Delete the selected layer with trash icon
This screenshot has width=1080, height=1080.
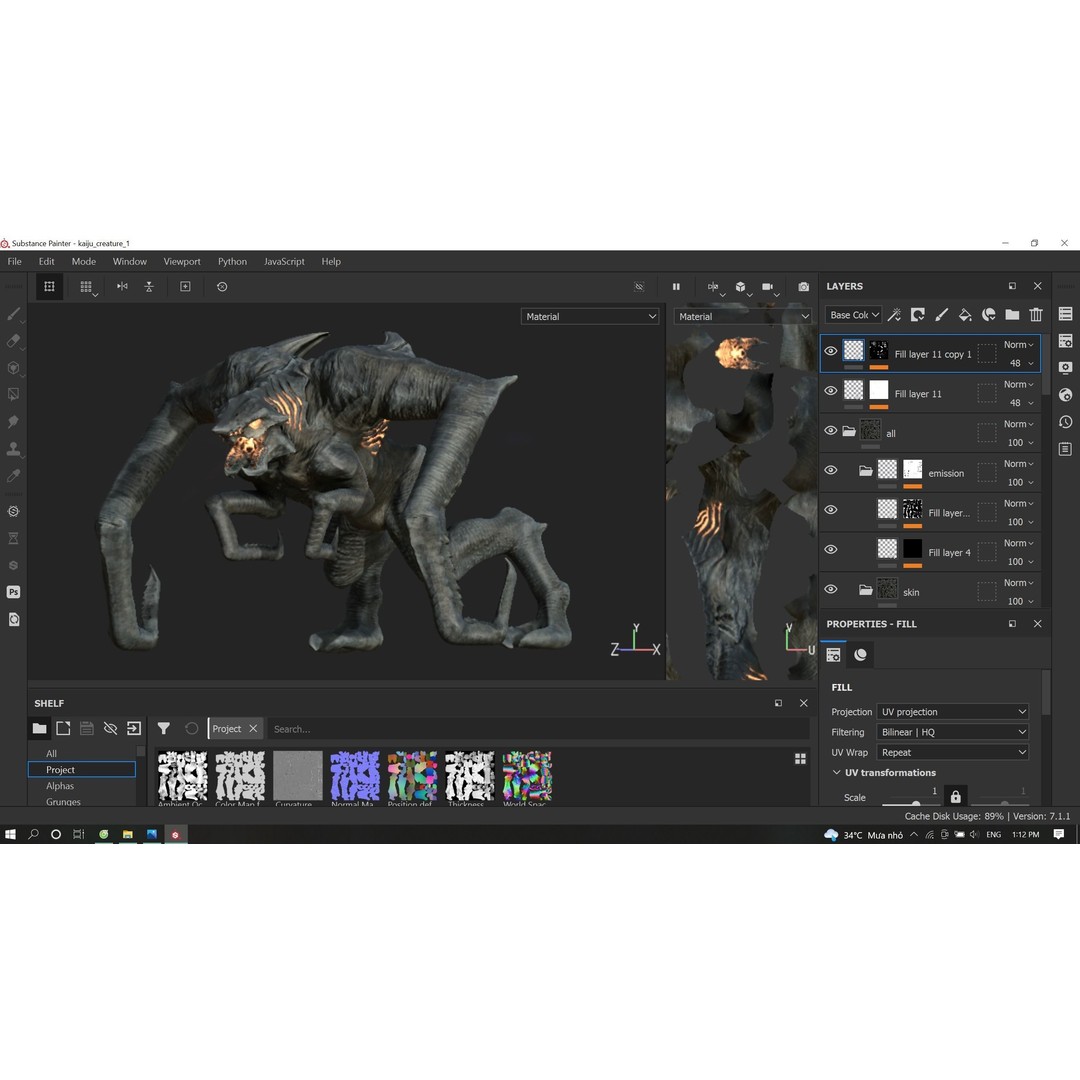tap(1036, 315)
